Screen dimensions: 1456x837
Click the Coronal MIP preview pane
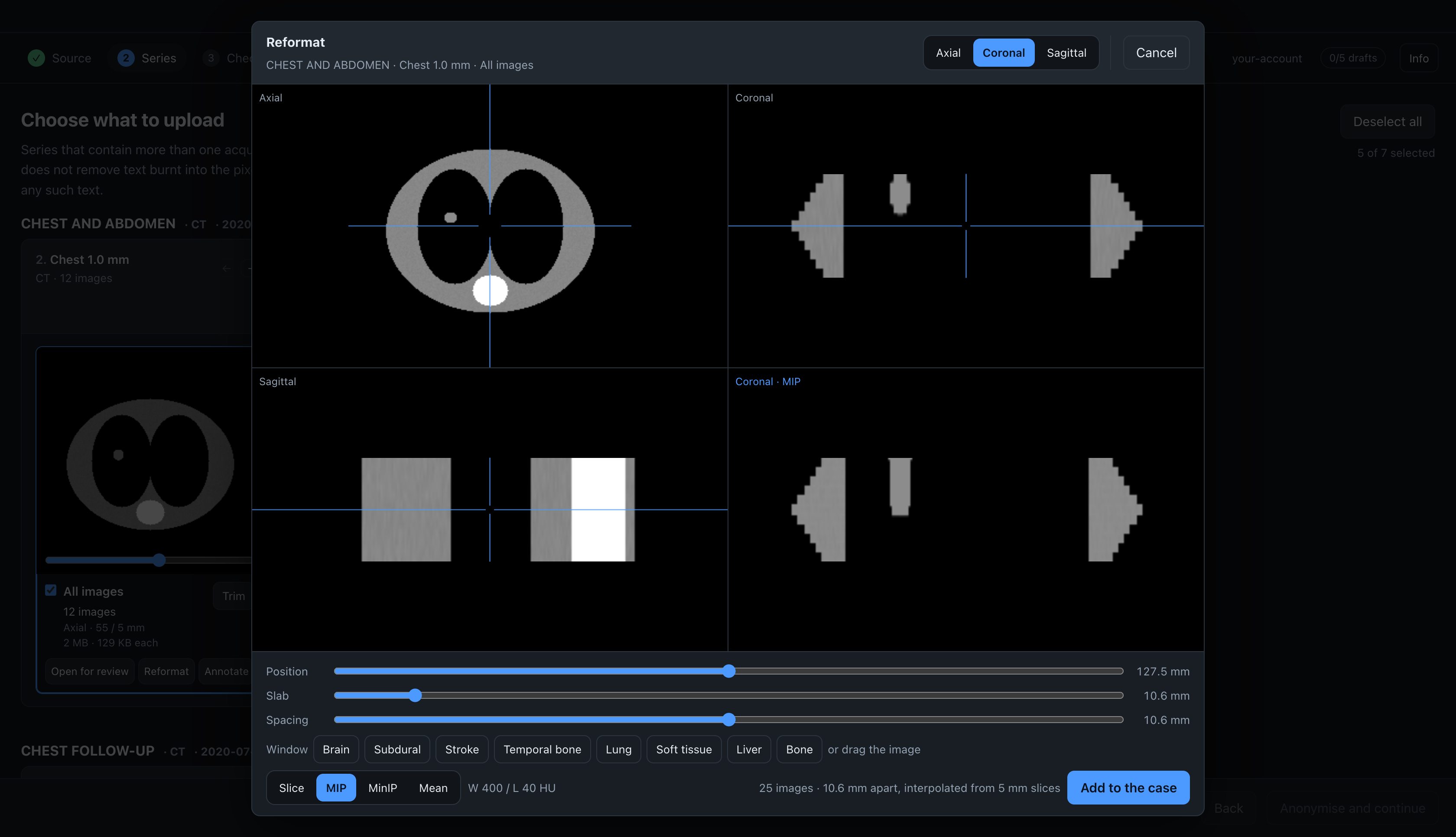(966, 509)
